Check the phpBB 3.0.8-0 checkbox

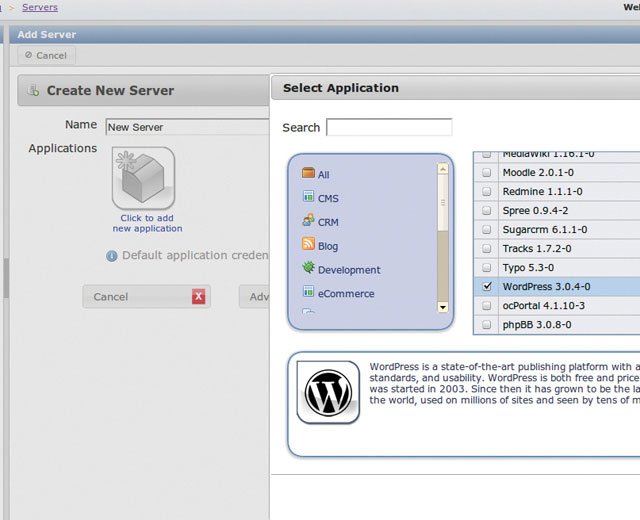click(x=487, y=324)
